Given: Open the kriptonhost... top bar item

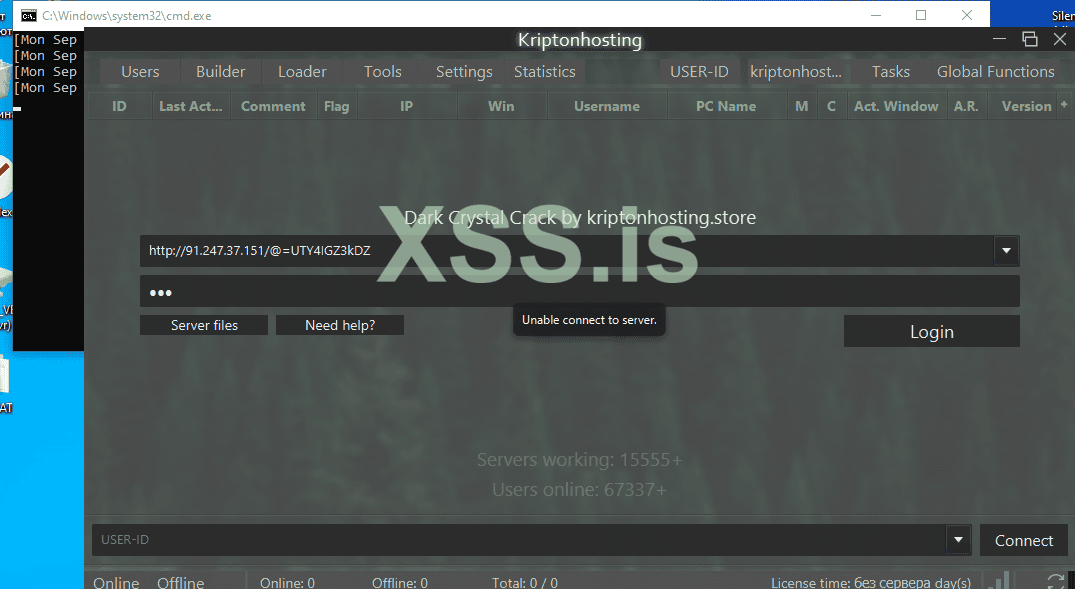Looking at the screenshot, I should click(x=795, y=71).
